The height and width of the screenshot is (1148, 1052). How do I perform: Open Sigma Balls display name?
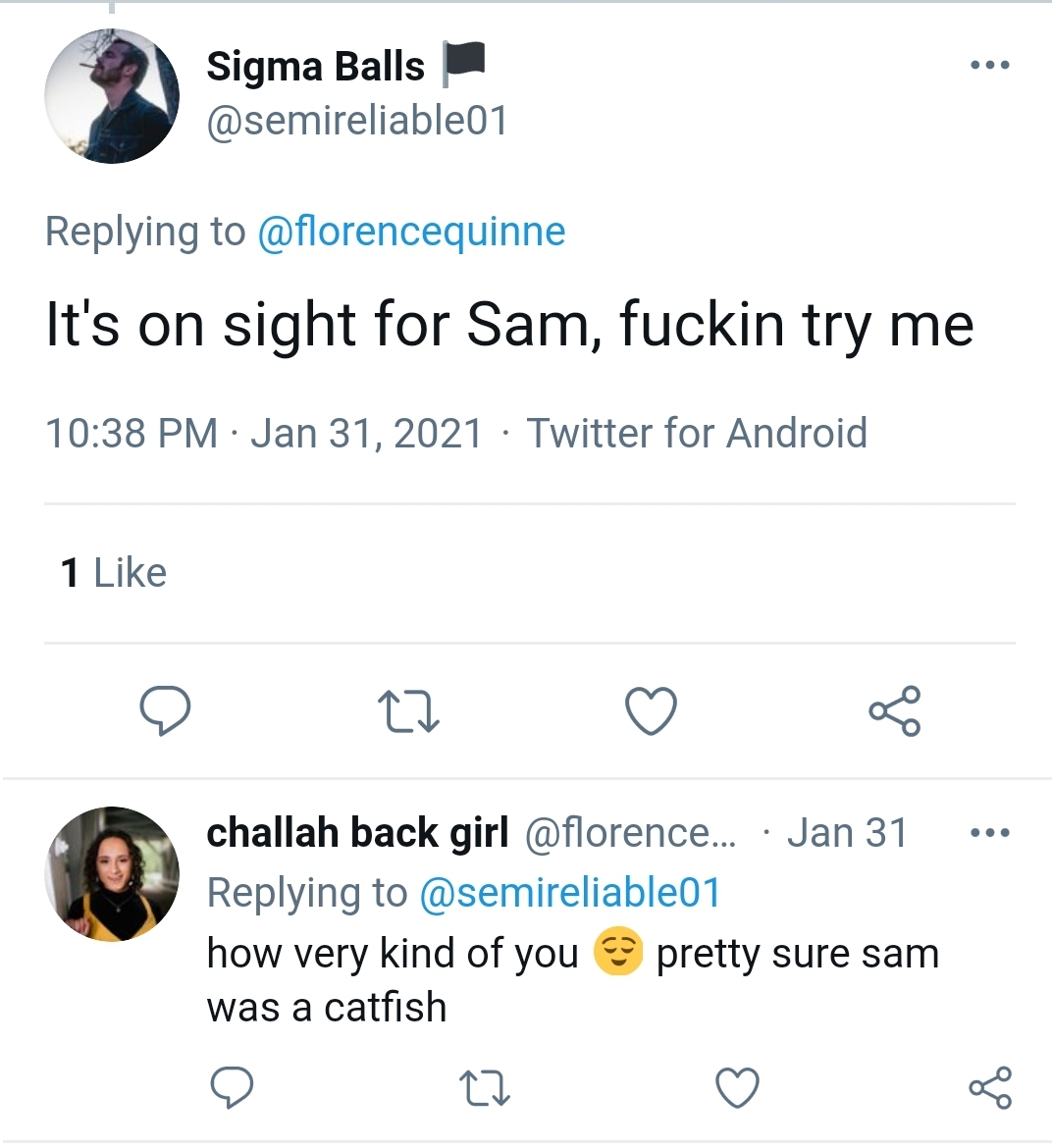[316, 66]
